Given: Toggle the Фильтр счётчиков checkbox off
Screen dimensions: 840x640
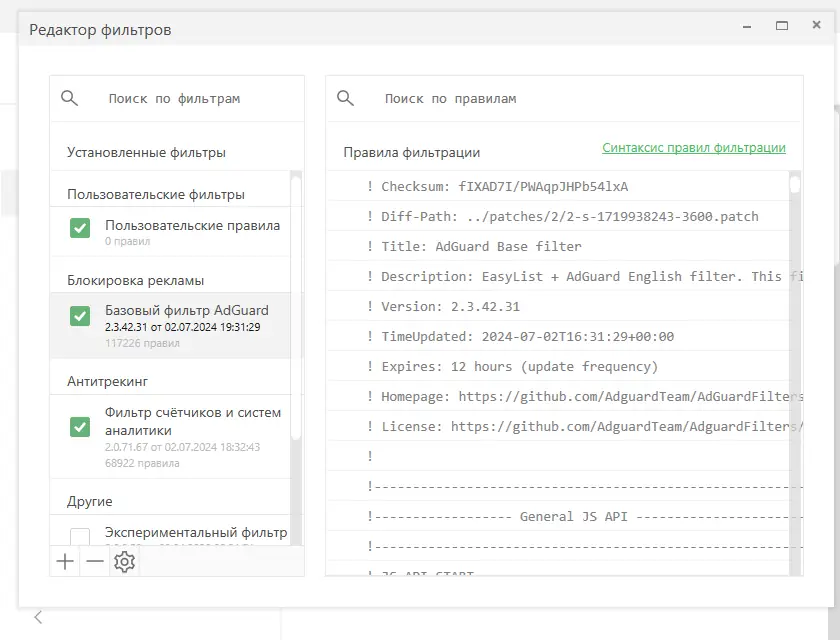Looking at the screenshot, I should pyautogui.click(x=80, y=427).
